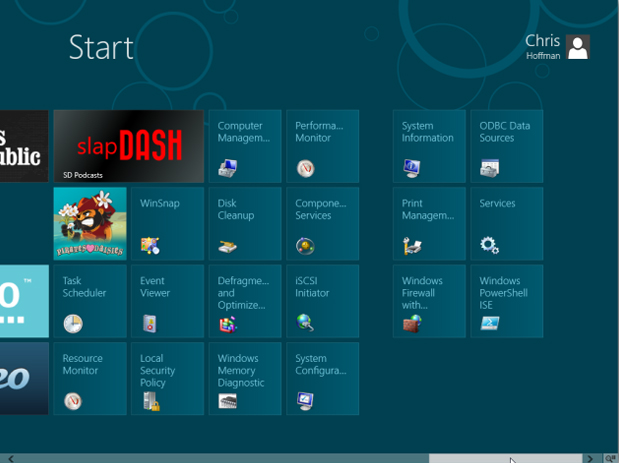The image size is (619, 463).
Task: Launch Windows PowerShell ISE icon
Action: [x=490, y=323]
